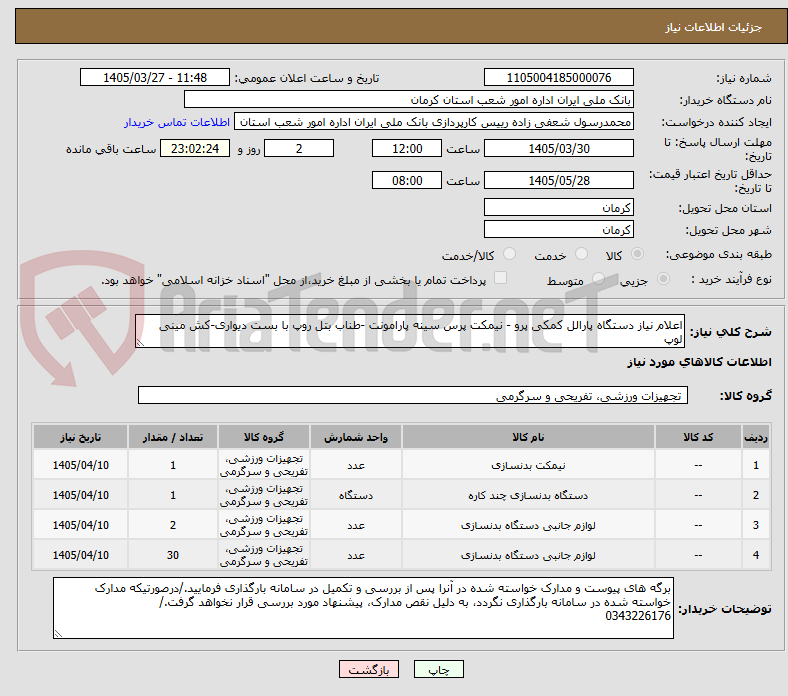Click the واحد شمارش column header

pos(356,437)
